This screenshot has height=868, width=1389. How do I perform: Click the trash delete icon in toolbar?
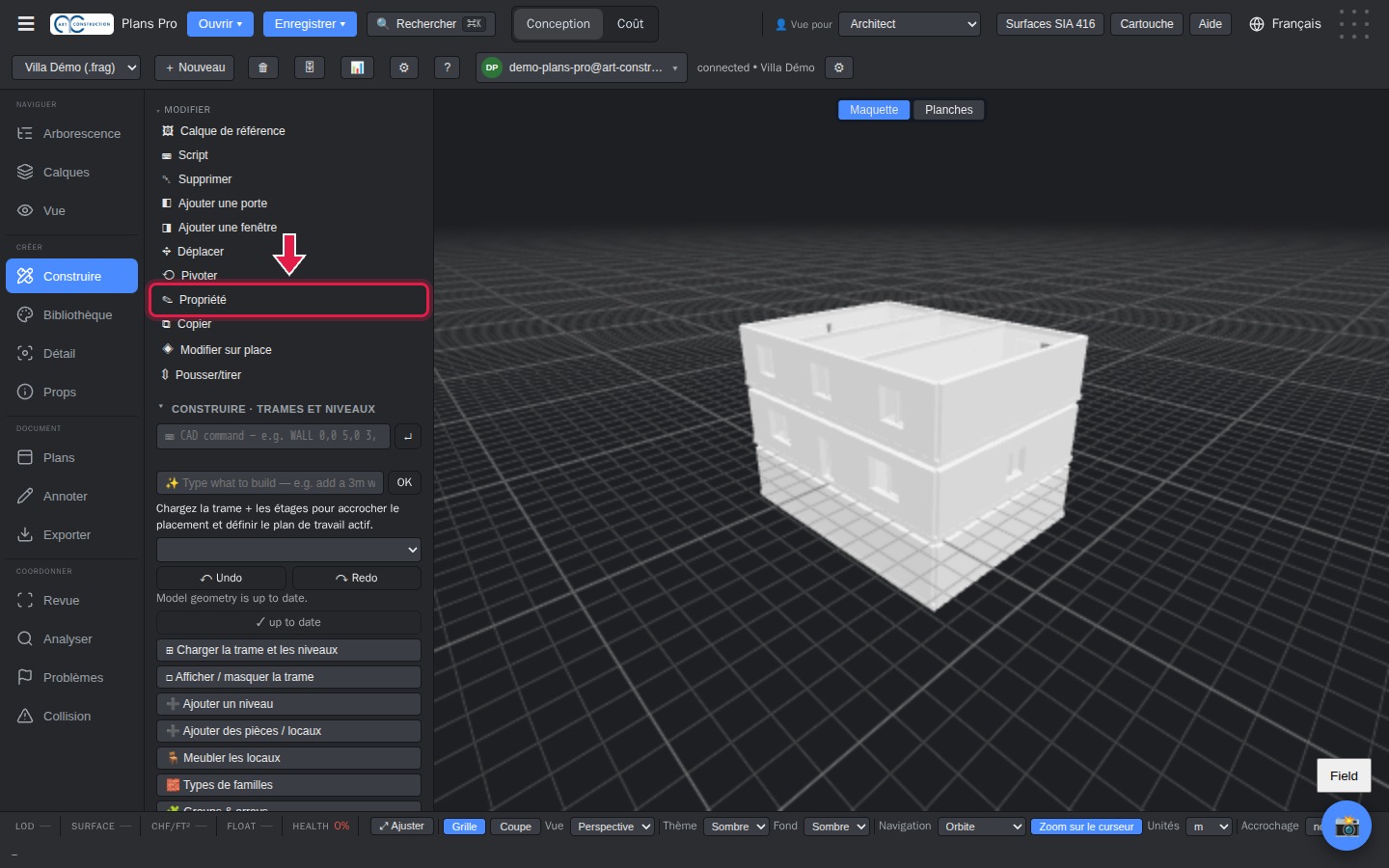click(x=262, y=68)
